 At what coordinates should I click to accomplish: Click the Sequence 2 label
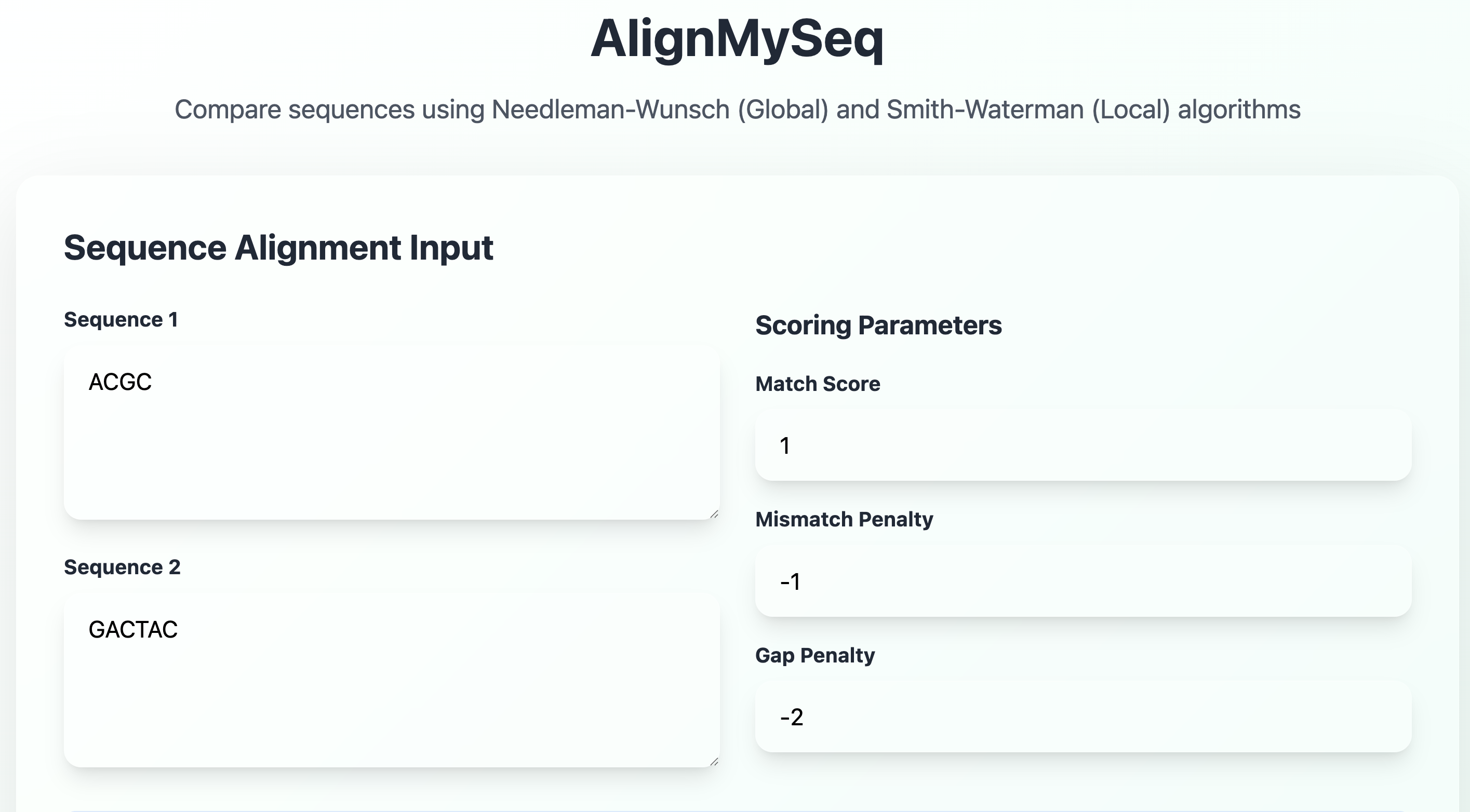[122, 567]
